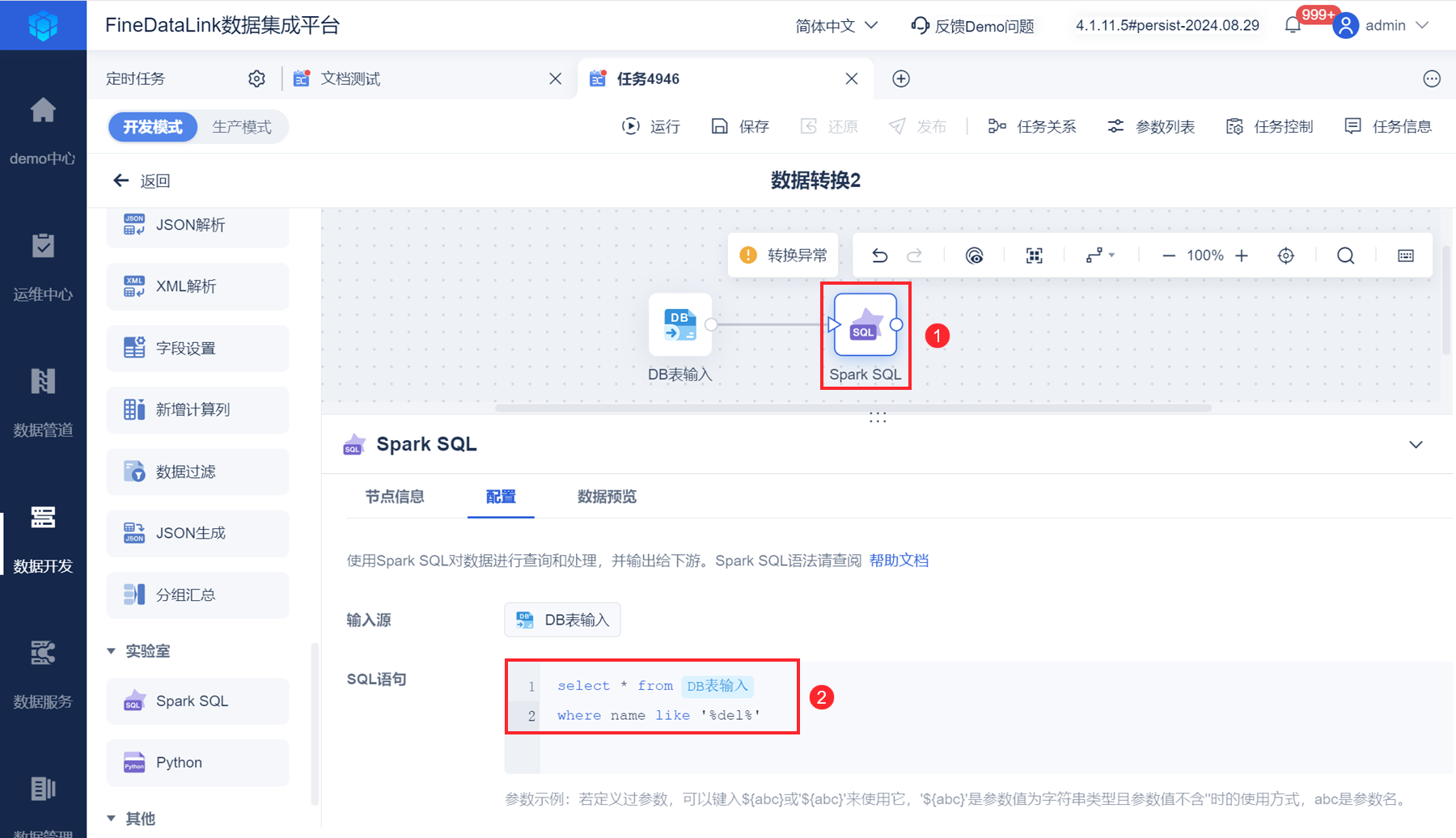
Task: Select 数据开发 in sidebar
Action: [43, 539]
